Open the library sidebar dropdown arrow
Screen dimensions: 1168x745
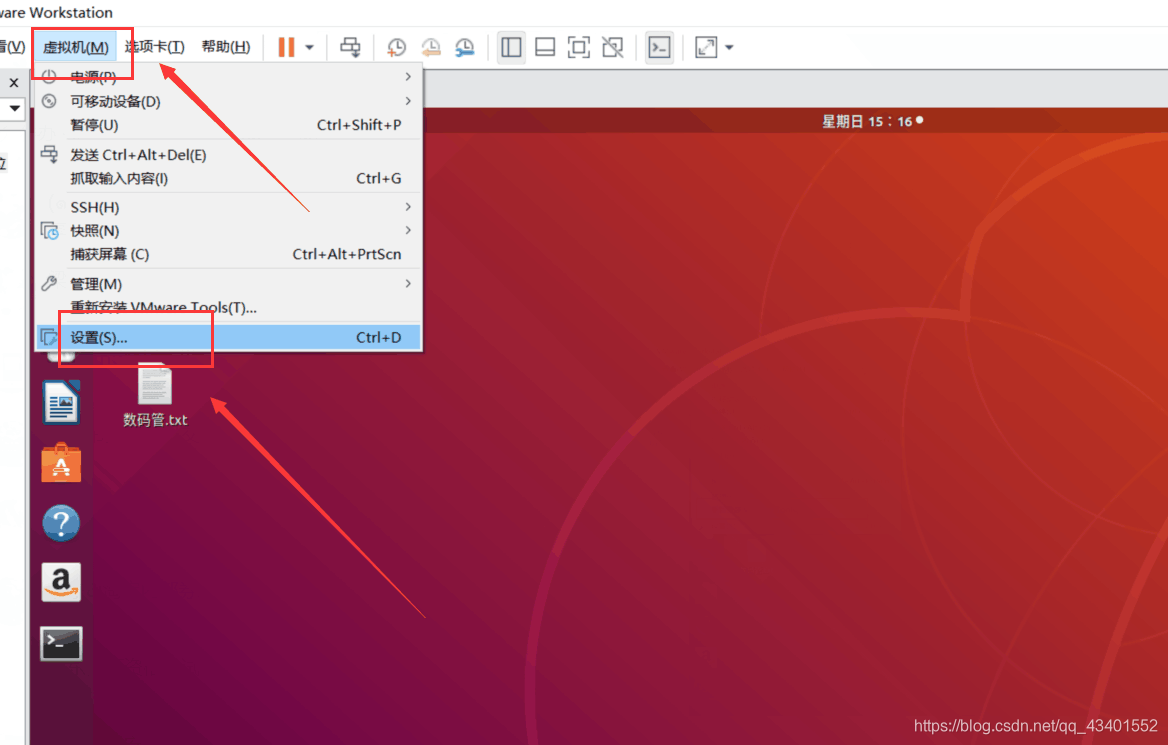click(14, 109)
